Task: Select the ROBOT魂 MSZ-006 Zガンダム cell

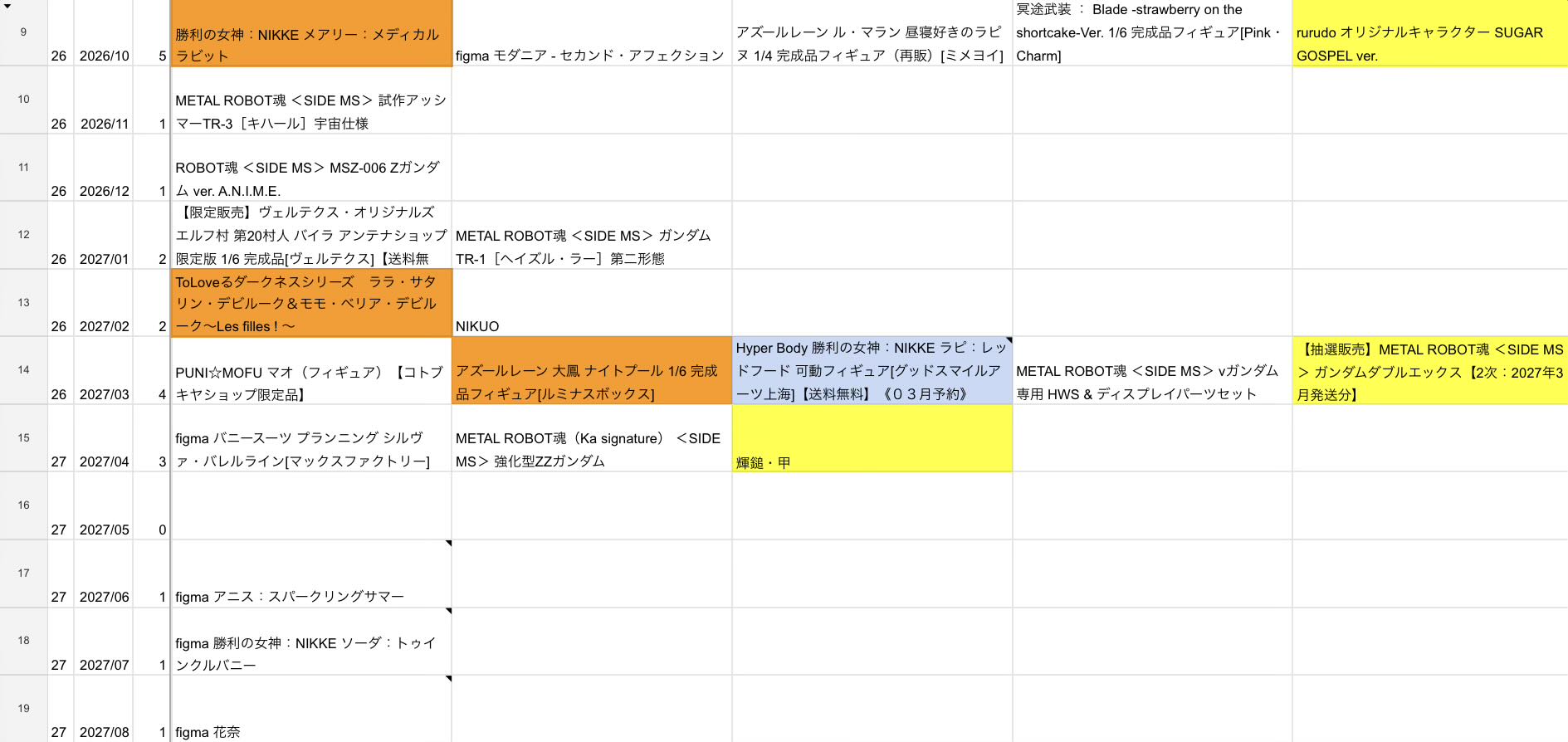Action: coord(311,168)
